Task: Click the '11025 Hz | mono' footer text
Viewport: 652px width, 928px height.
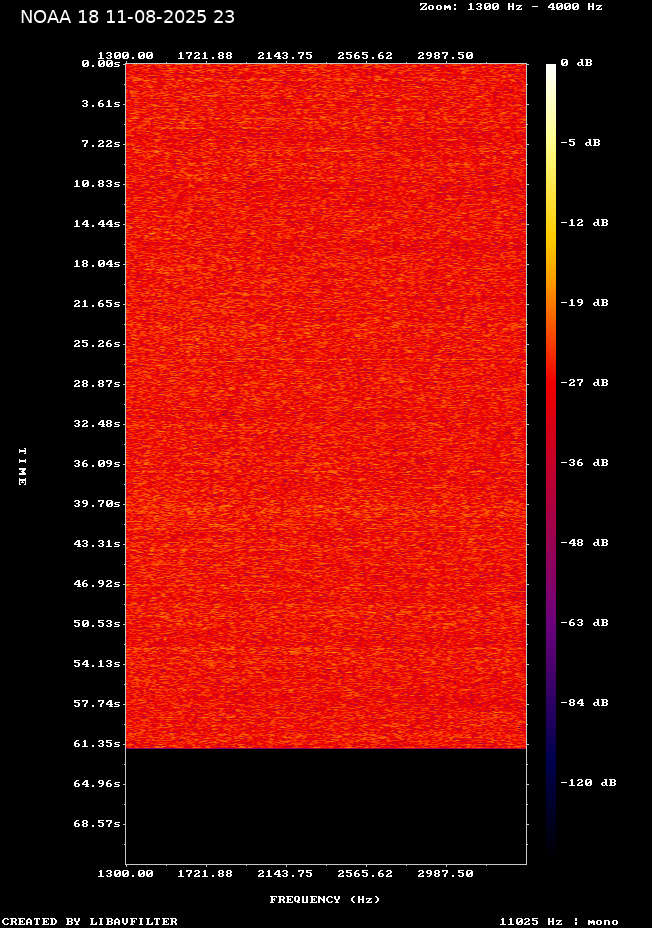Action: click(x=559, y=921)
